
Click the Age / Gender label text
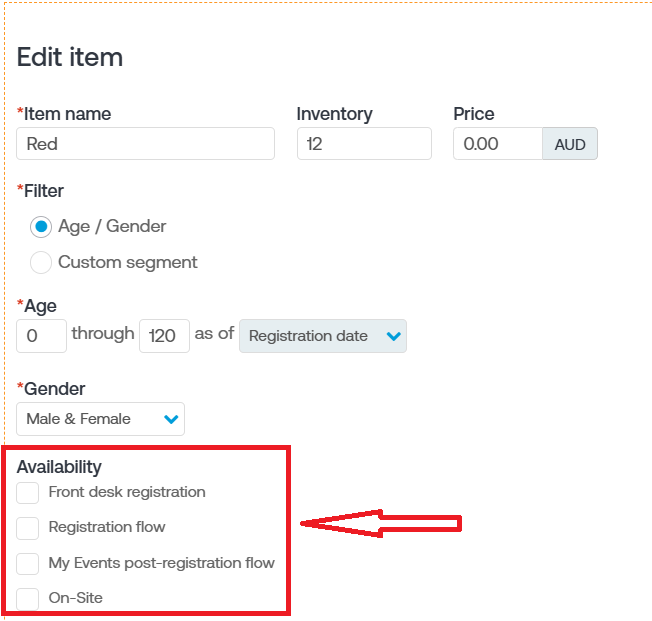click(112, 227)
